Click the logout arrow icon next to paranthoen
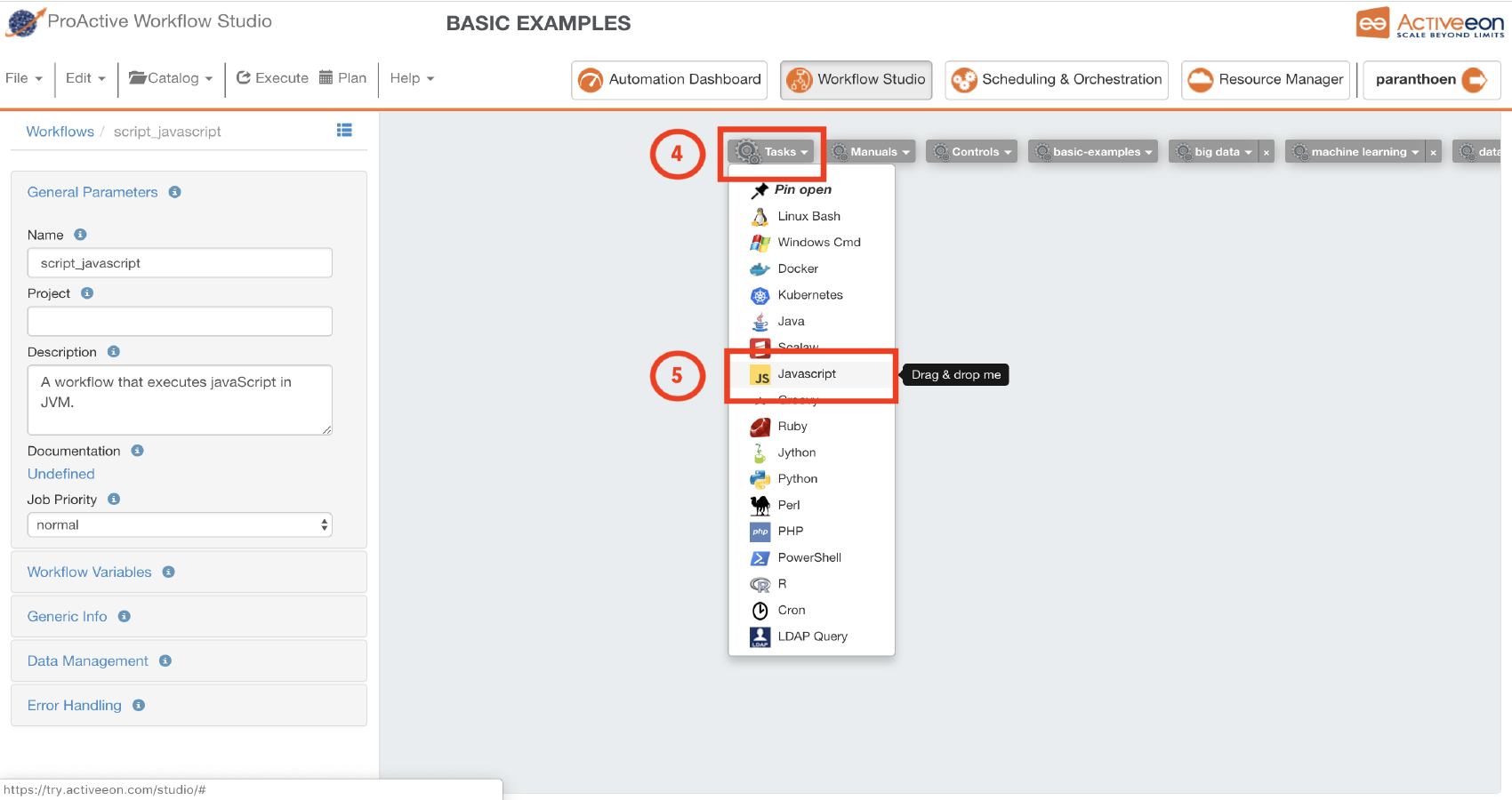The height and width of the screenshot is (800, 1512). click(x=1475, y=80)
